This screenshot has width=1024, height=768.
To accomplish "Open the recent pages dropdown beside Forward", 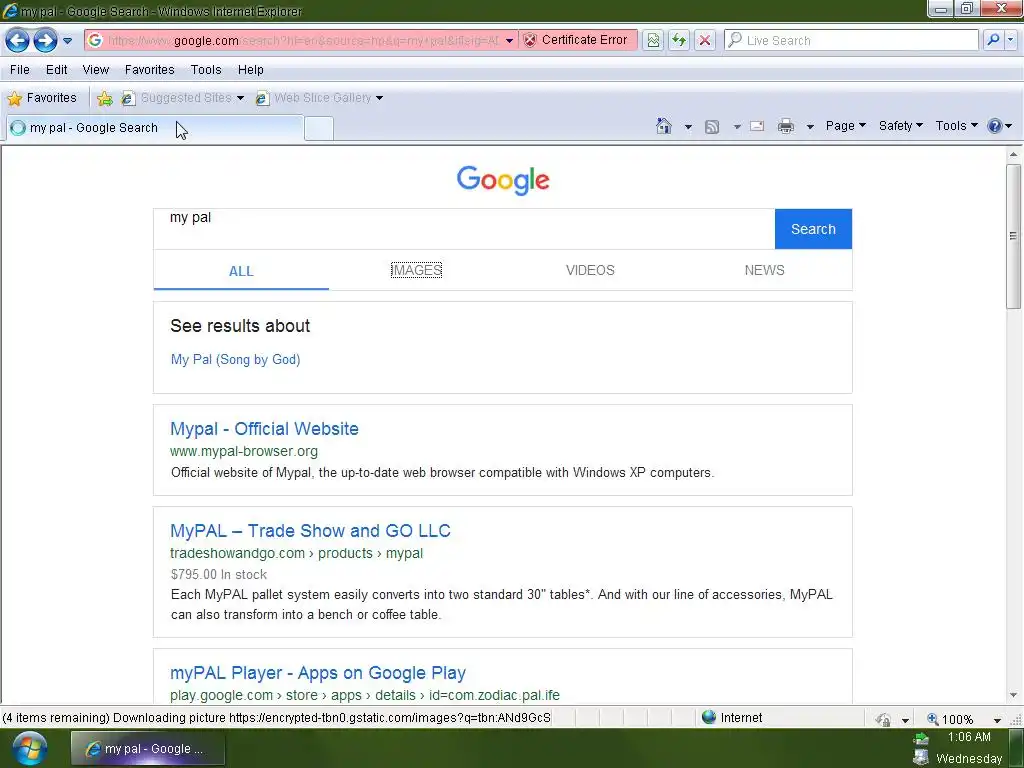I will tap(67, 40).
